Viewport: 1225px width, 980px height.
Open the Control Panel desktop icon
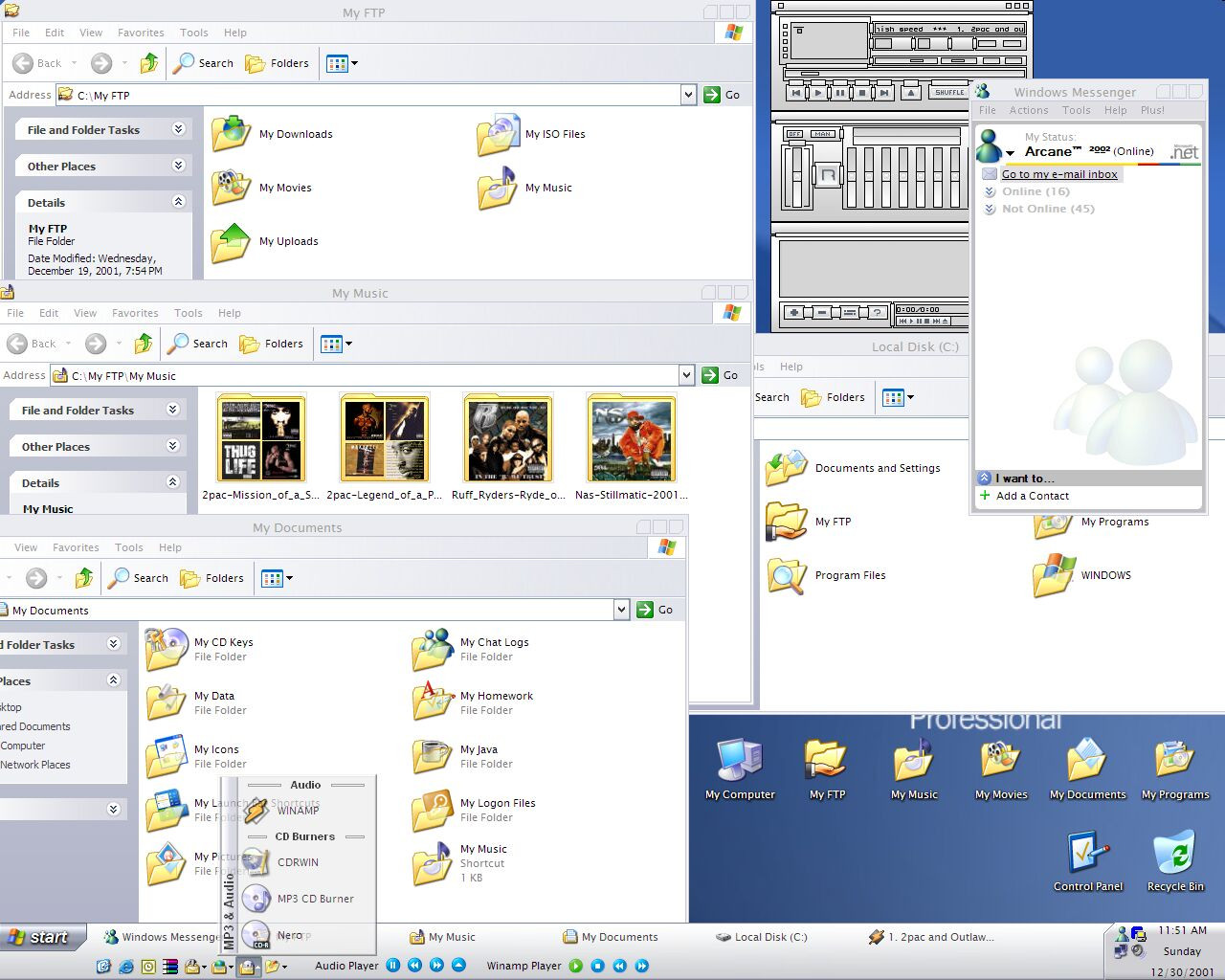point(1088,861)
